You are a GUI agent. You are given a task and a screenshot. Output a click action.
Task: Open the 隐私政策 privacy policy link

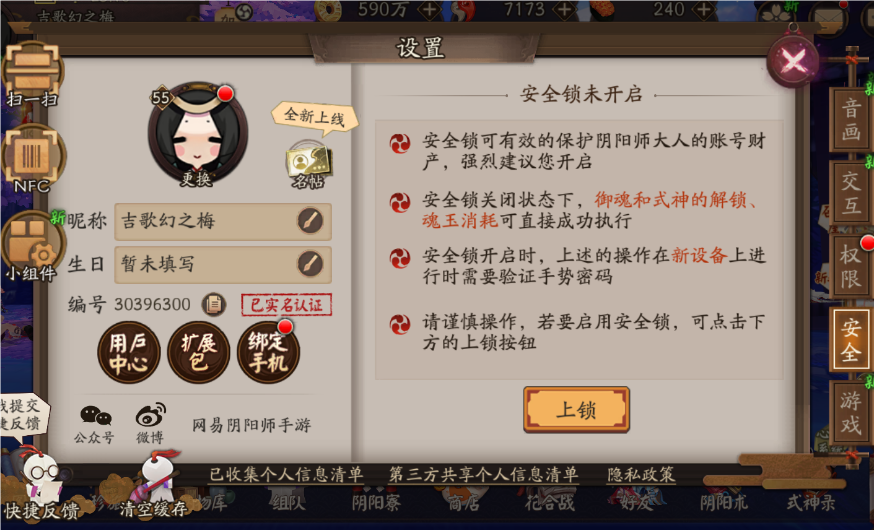tap(641, 474)
